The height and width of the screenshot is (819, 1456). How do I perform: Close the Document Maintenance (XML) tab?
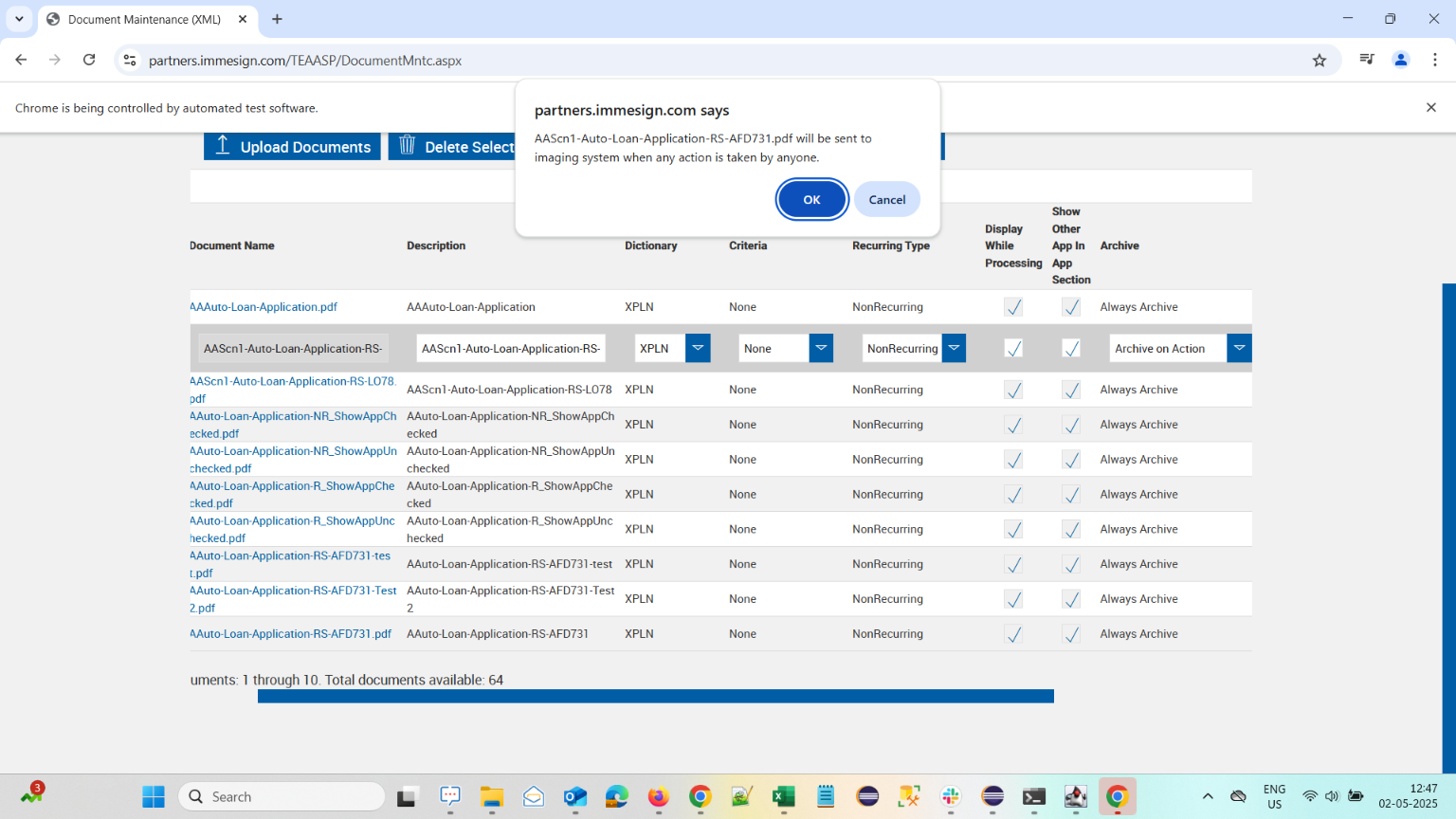tap(243, 19)
